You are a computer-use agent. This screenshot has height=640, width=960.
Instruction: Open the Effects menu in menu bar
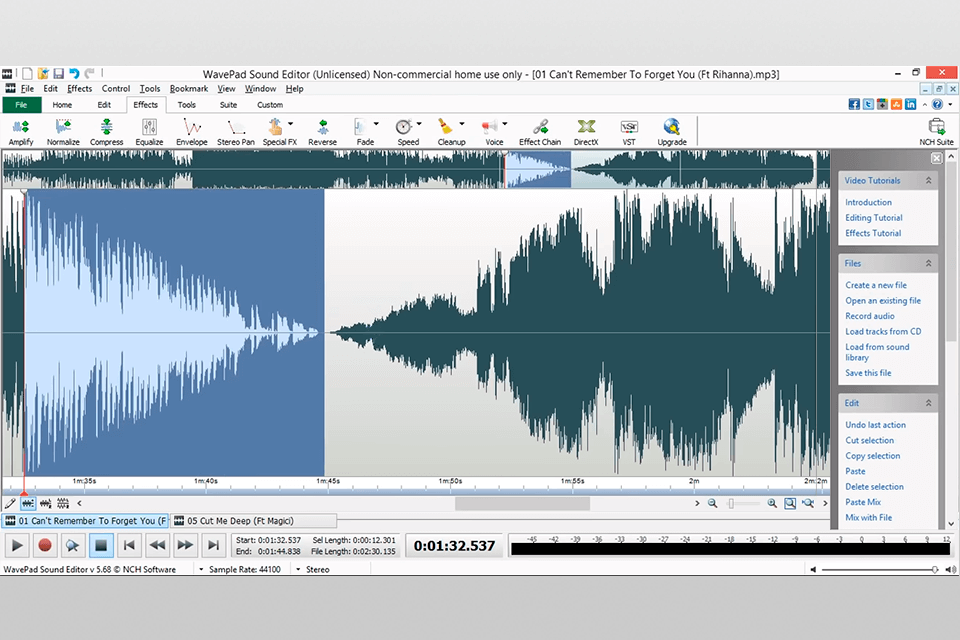coord(80,89)
